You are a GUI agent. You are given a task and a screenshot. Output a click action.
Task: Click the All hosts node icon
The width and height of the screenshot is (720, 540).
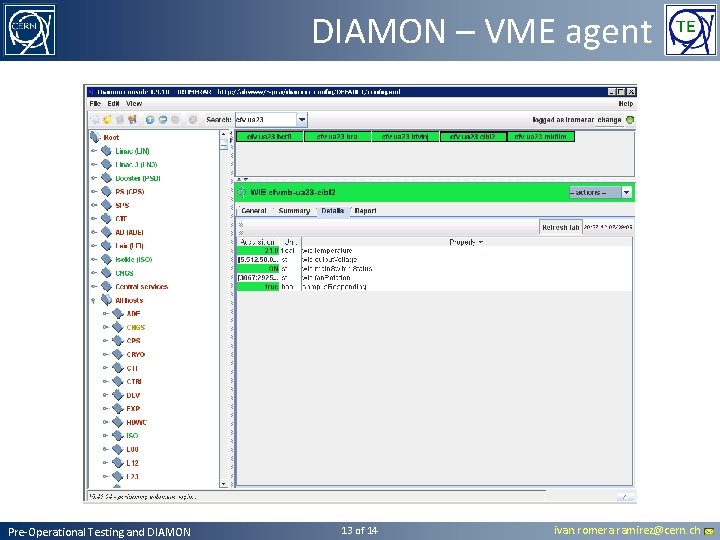107,300
